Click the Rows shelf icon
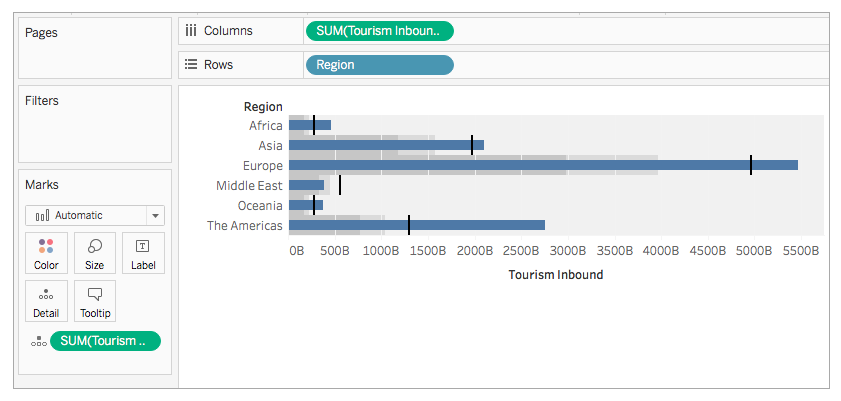 [191, 64]
